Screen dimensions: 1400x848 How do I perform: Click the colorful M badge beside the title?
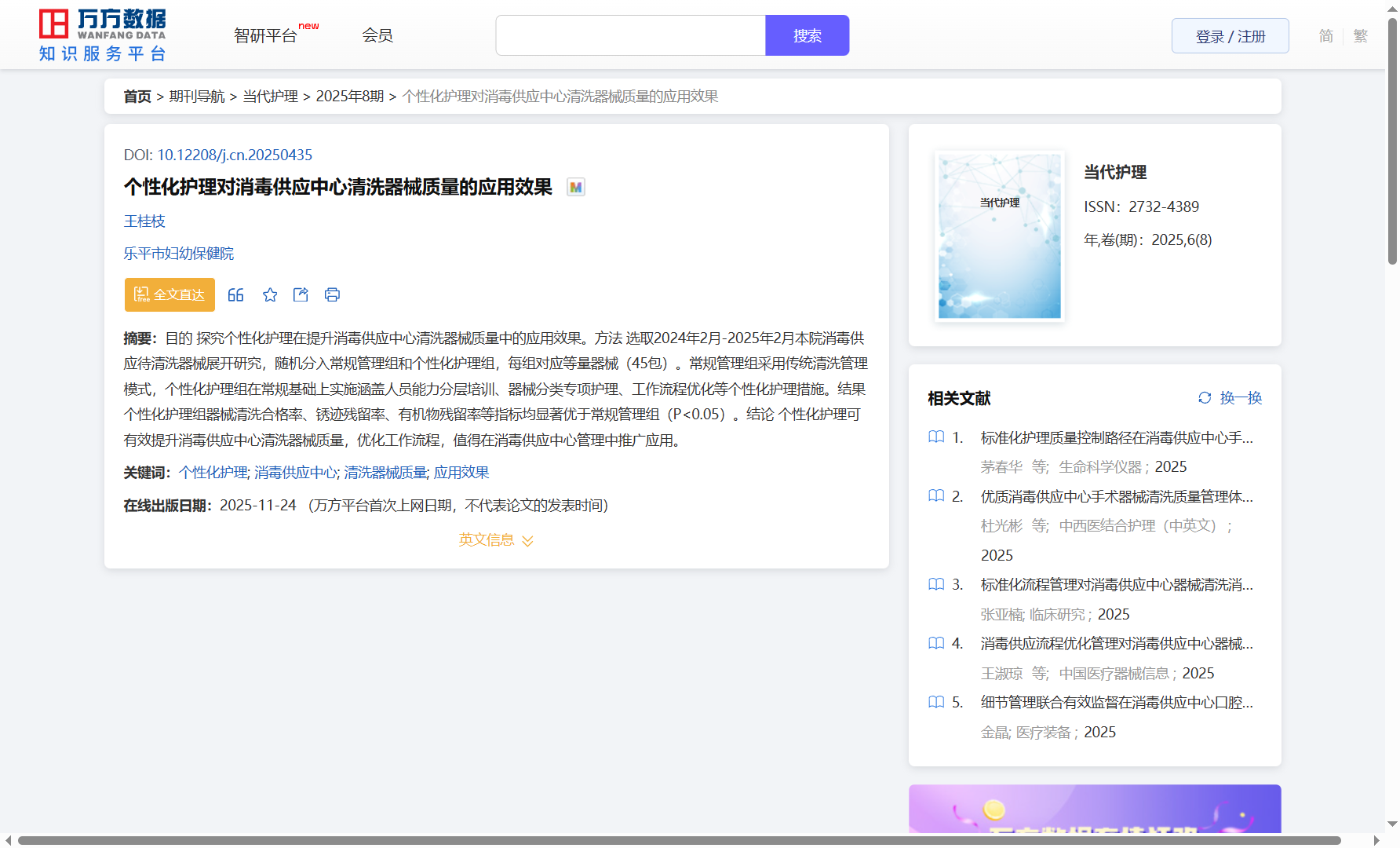click(x=576, y=188)
